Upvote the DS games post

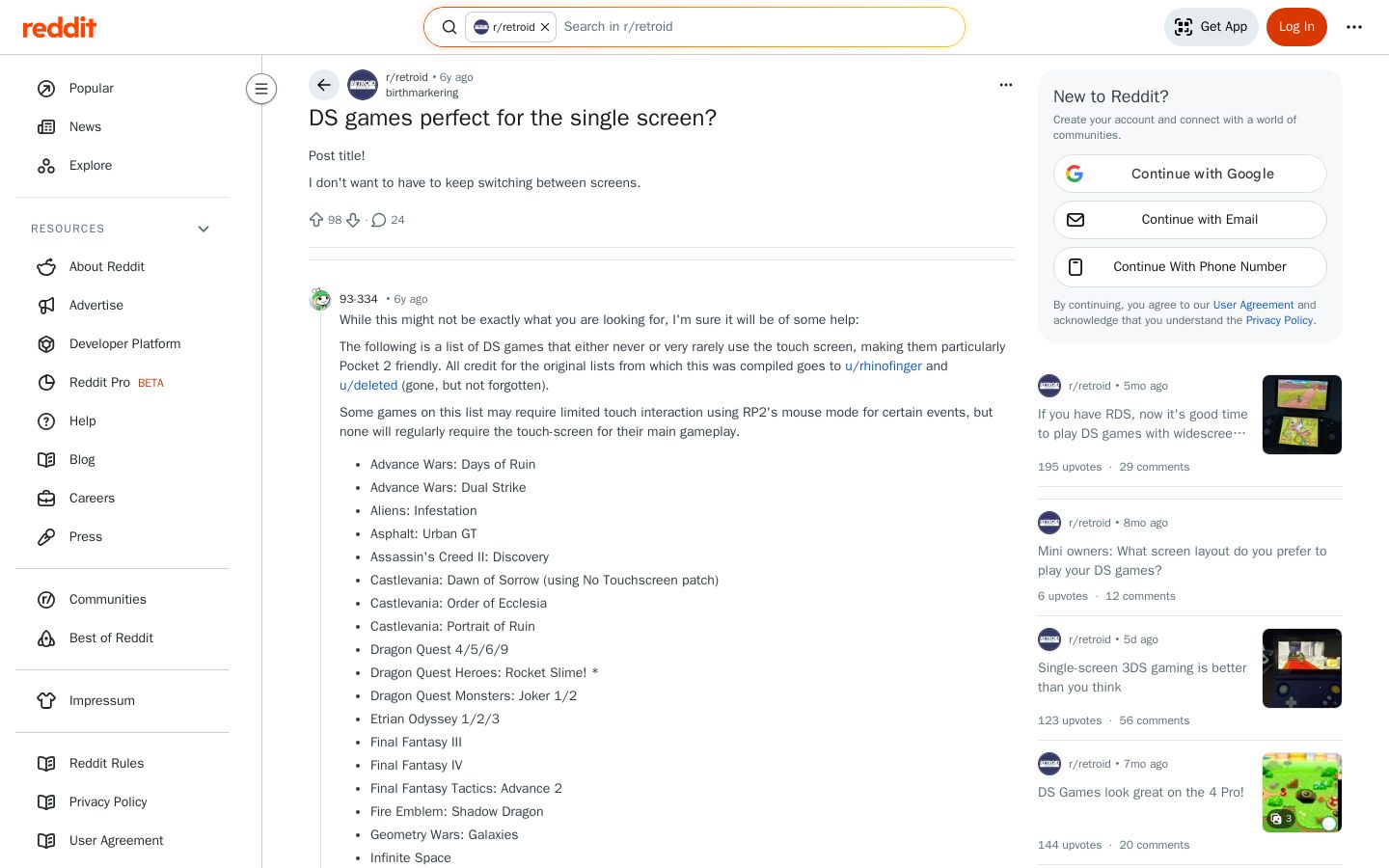tap(316, 220)
